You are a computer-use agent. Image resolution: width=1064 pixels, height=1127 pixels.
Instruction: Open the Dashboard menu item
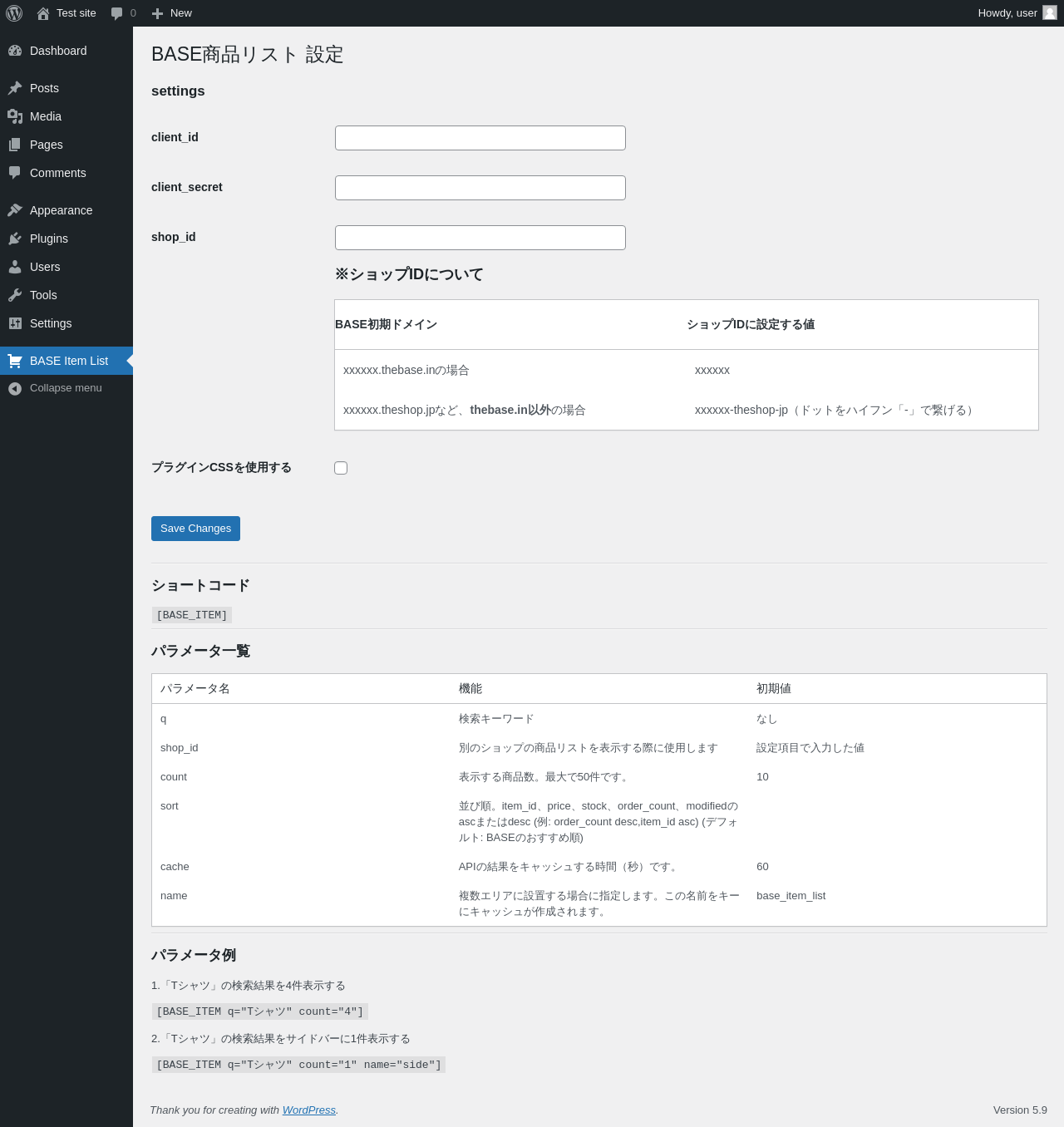(x=66, y=51)
